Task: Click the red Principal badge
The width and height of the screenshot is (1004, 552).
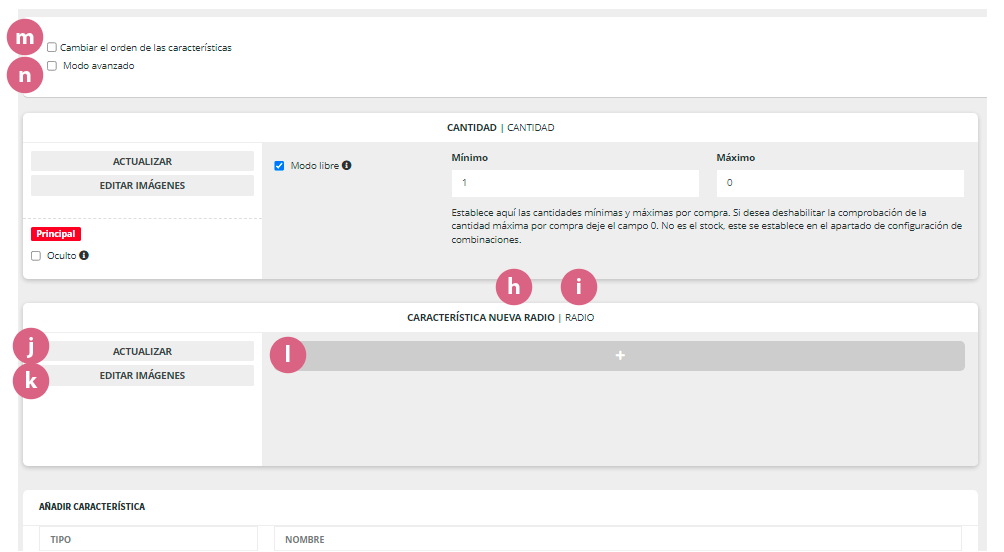Action: pos(56,234)
